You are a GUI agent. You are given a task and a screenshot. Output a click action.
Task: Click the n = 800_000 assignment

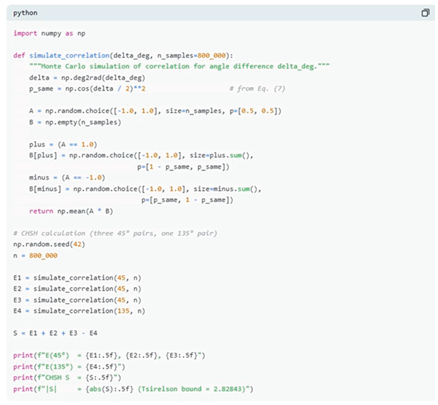click(35, 256)
